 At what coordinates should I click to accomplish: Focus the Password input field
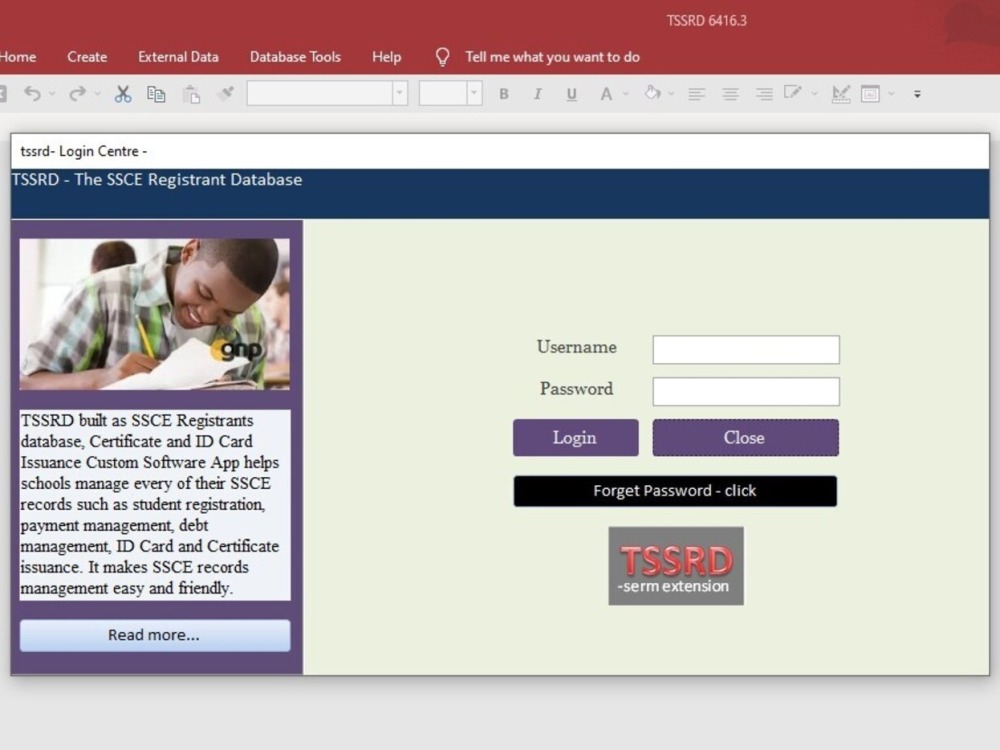(x=746, y=392)
